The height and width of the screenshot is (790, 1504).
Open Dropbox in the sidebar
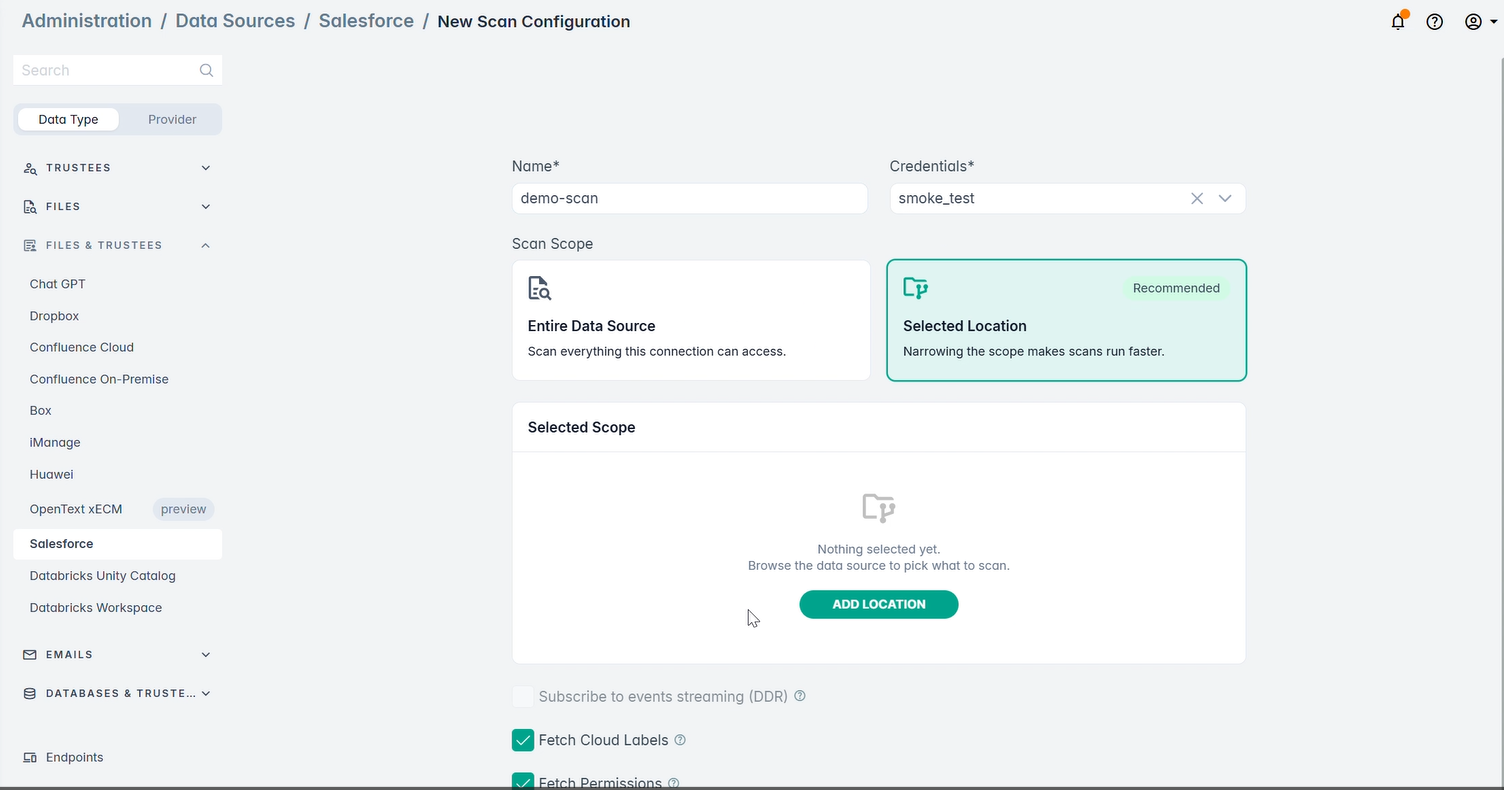point(54,316)
